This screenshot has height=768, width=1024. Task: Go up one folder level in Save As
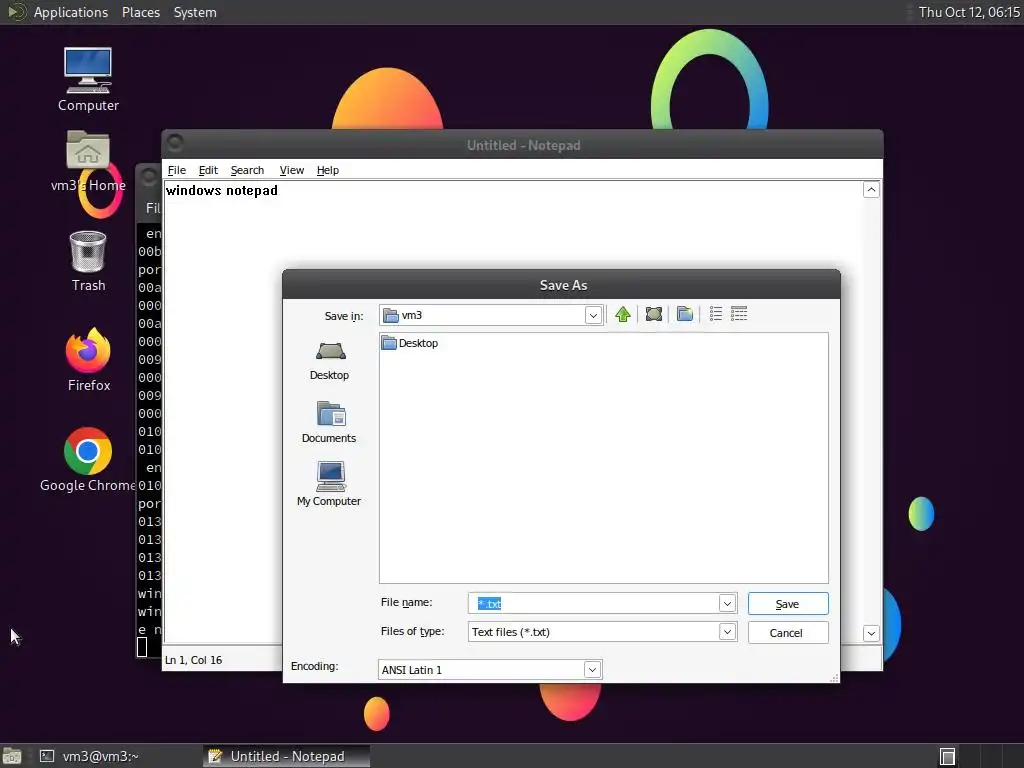pyautogui.click(x=622, y=315)
